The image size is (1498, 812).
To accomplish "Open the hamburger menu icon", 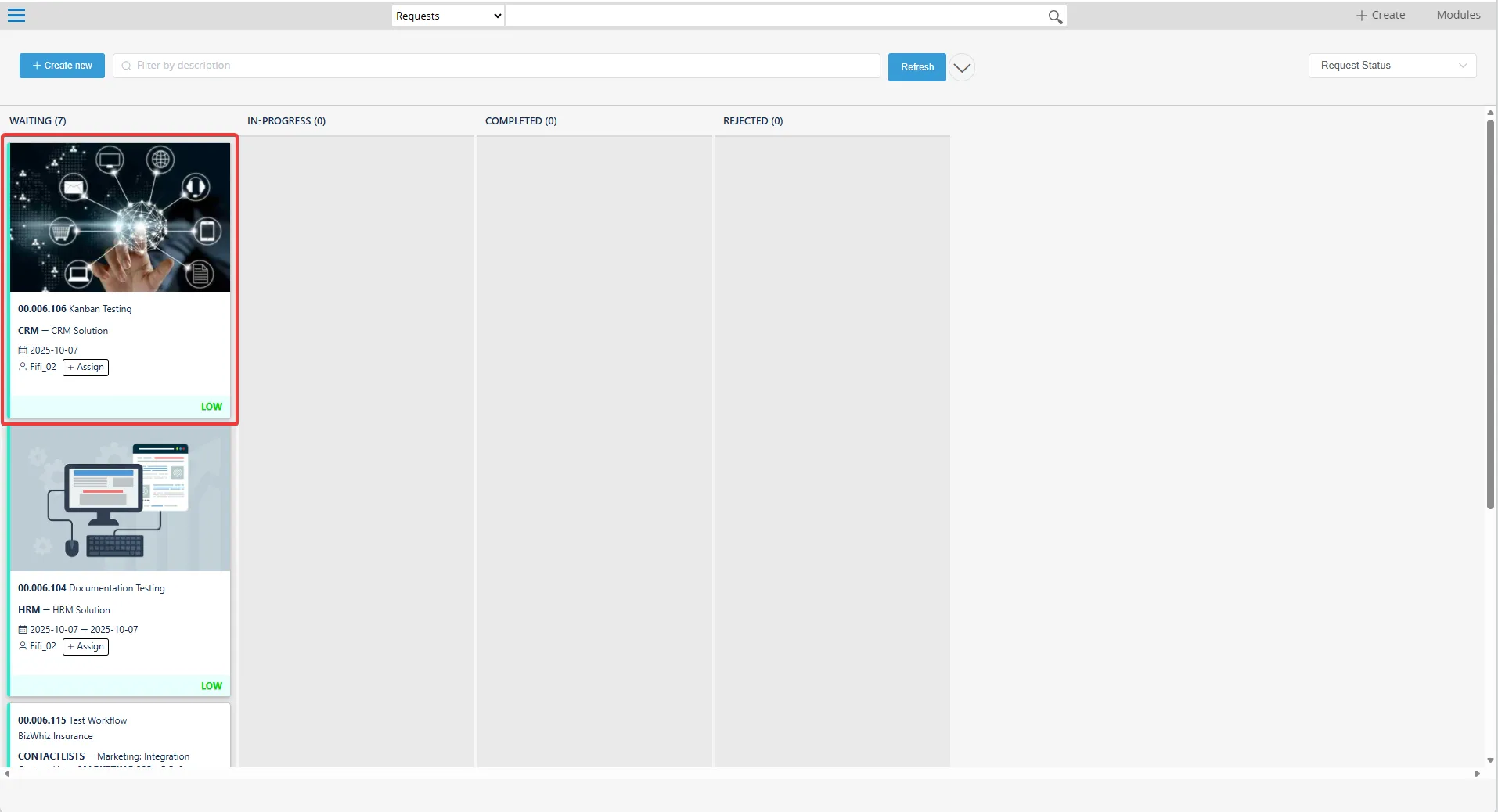I will [16, 16].
